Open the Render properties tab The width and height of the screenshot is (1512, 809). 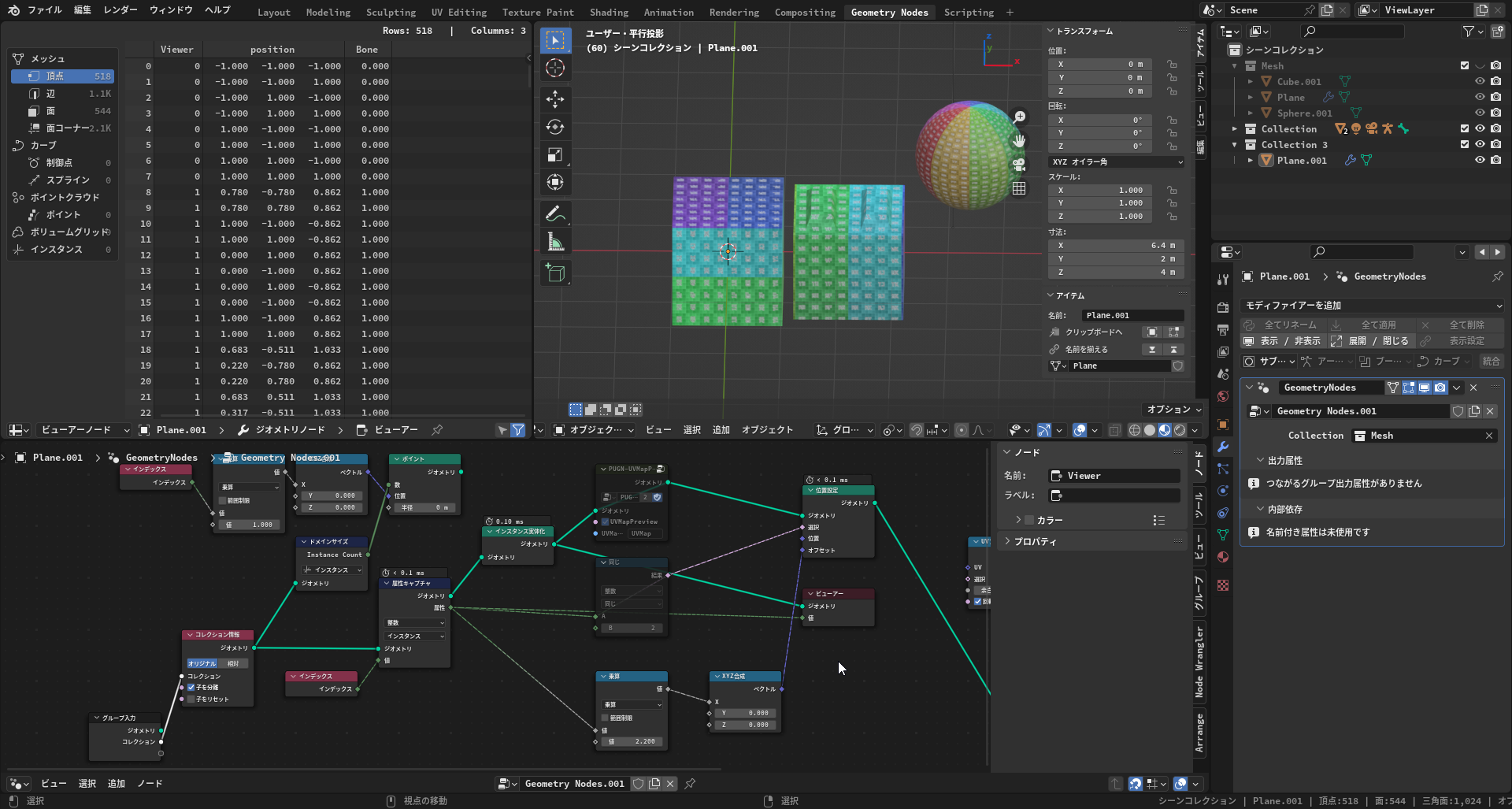pyautogui.click(x=1223, y=308)
